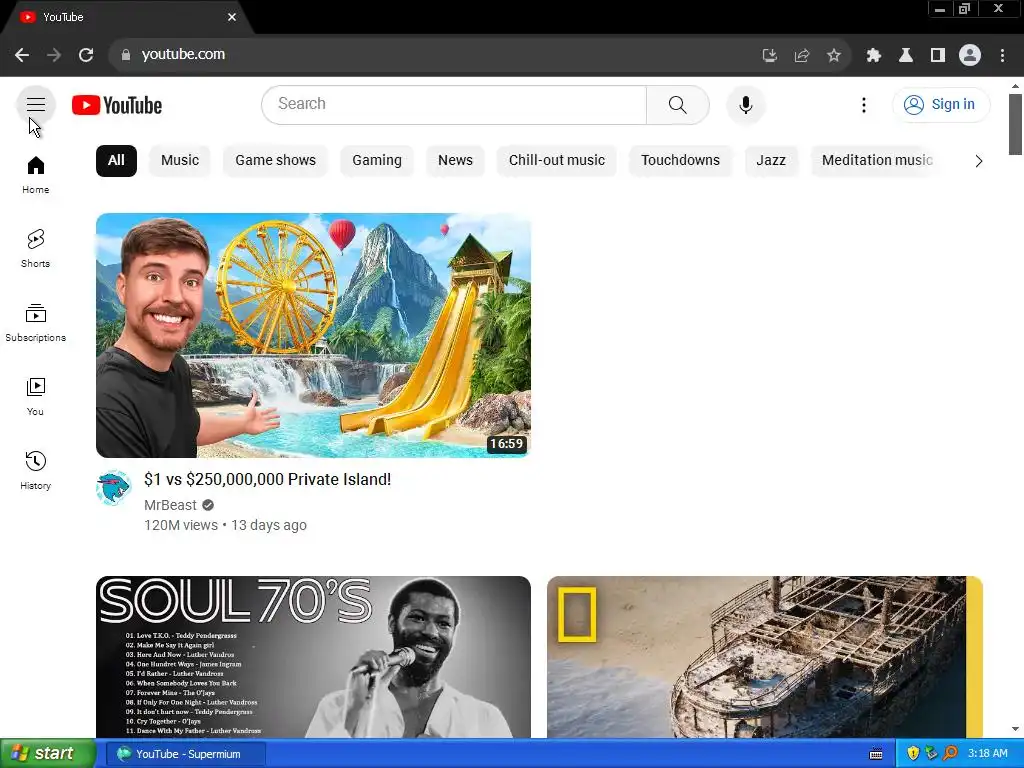Open the MrBeast island thumbnail
Viewport: 1024px width, 768px height.
[x=313, y=335]
